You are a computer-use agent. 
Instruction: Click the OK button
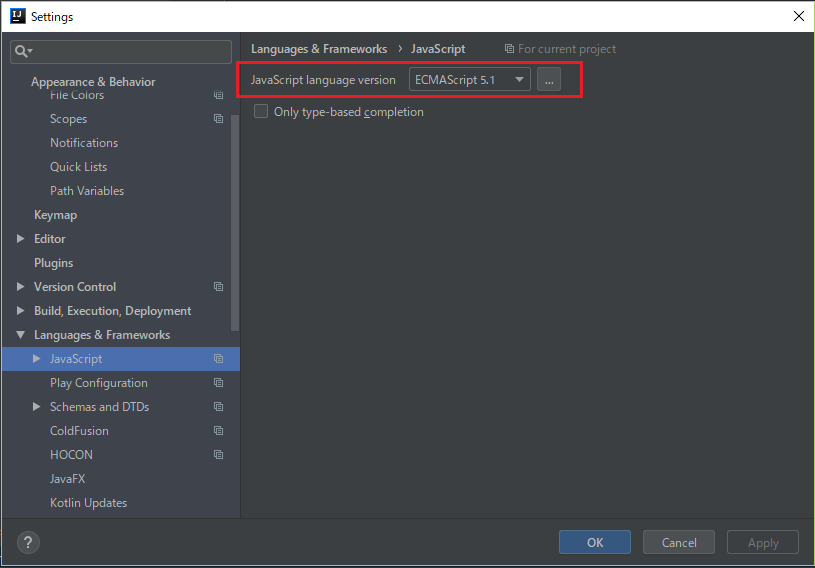pyautogui.click(x=595, y=543)
